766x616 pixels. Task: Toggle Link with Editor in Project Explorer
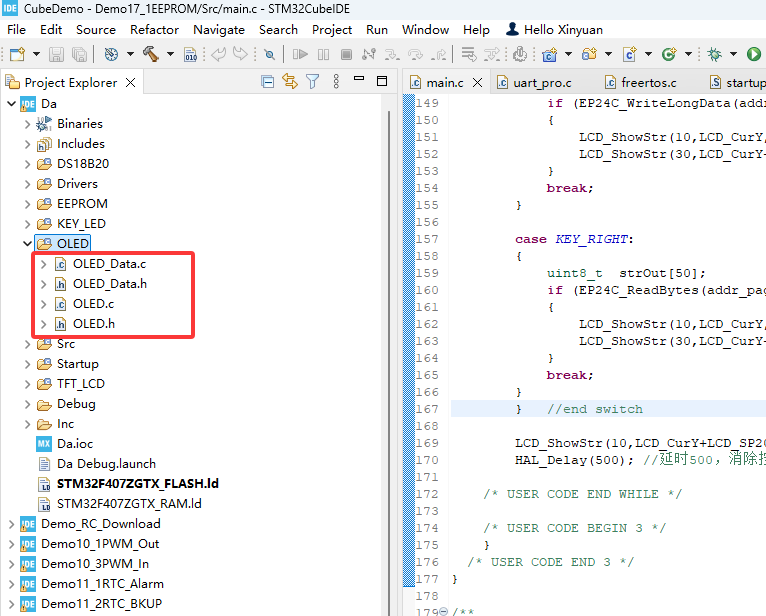tap(290, 82)
